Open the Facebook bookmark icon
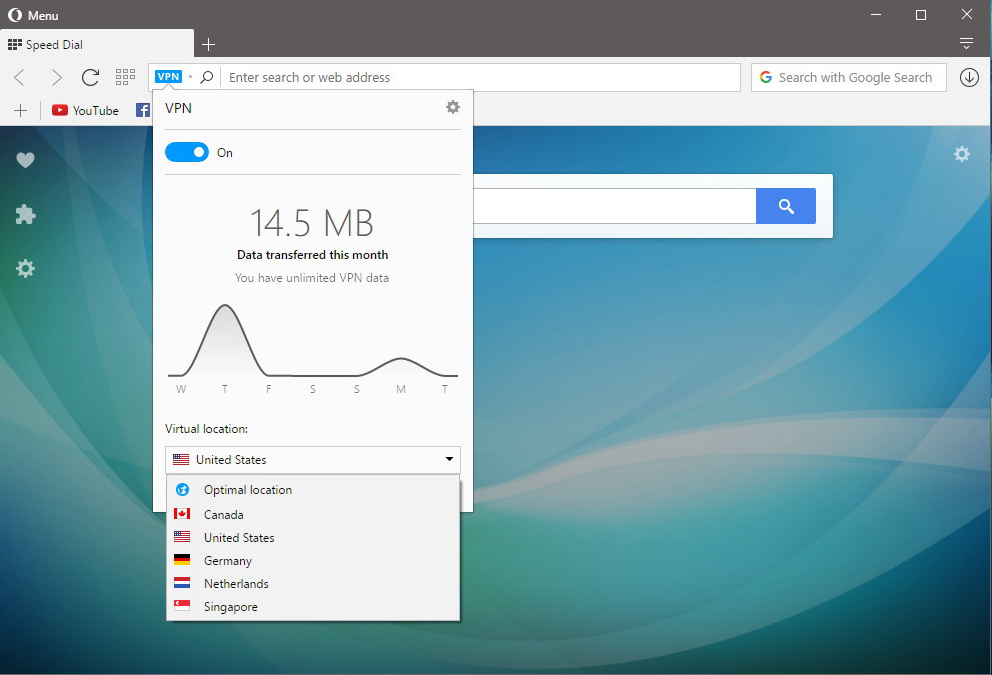The width and height of the screenshot is (992, 675). [x=143, y=110]
